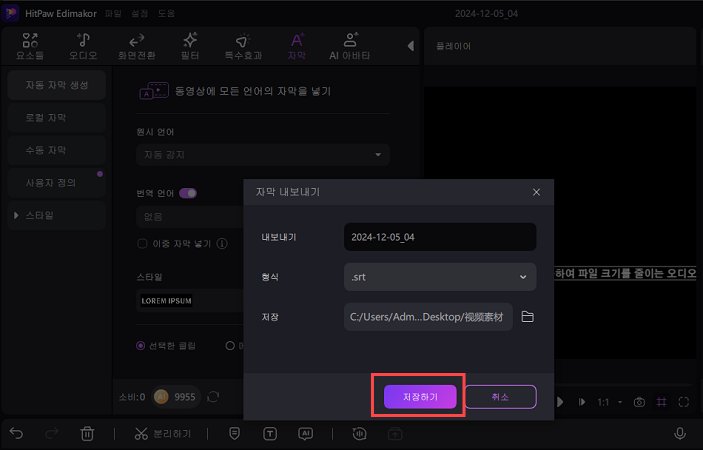Check the 이중 자막 넣기 checkbox
This screenshot has width=703, height=450.
pyautogui.click(x=142, y=243)
